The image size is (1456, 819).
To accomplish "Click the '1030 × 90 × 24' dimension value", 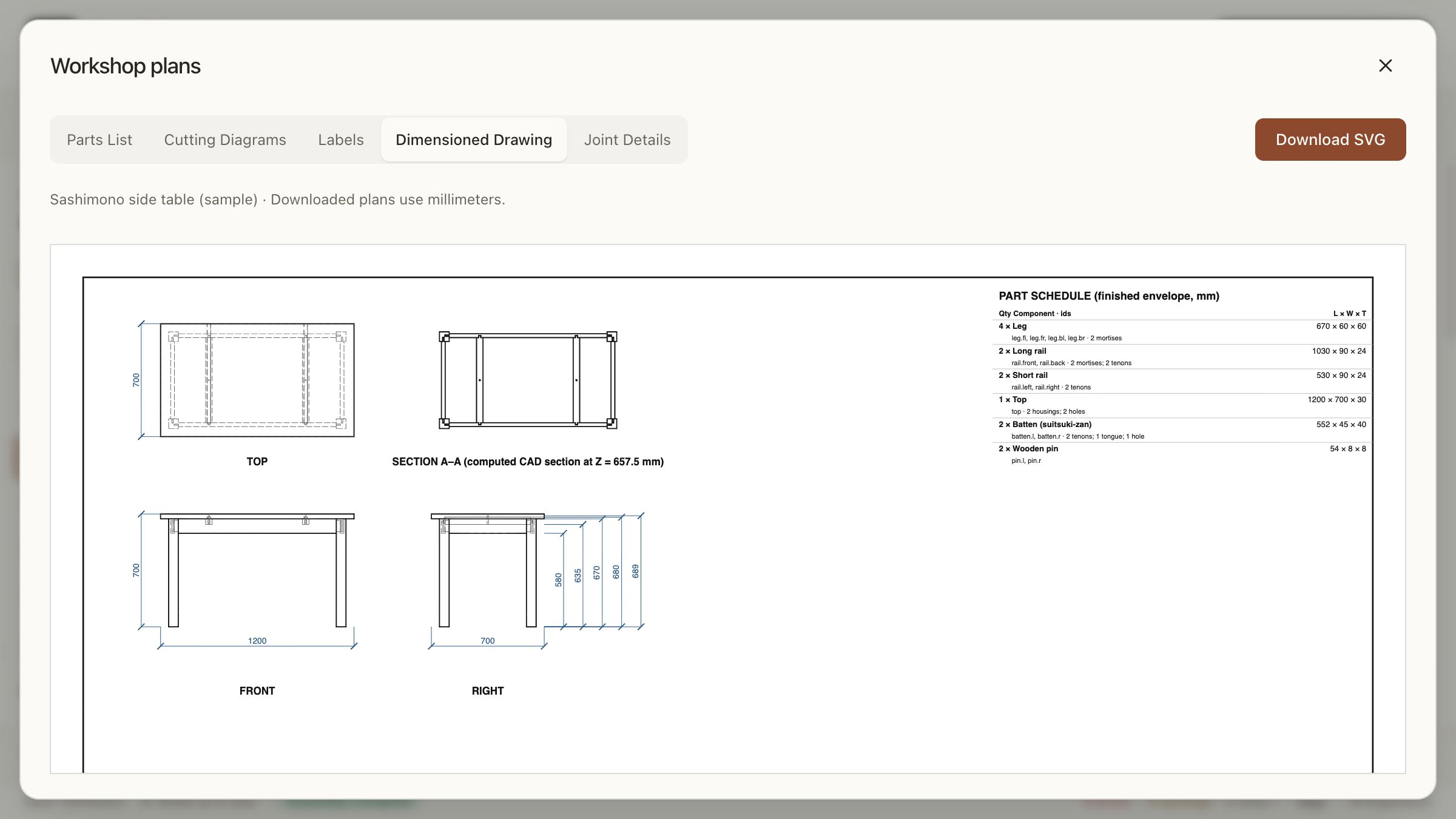I will 1339,351.
